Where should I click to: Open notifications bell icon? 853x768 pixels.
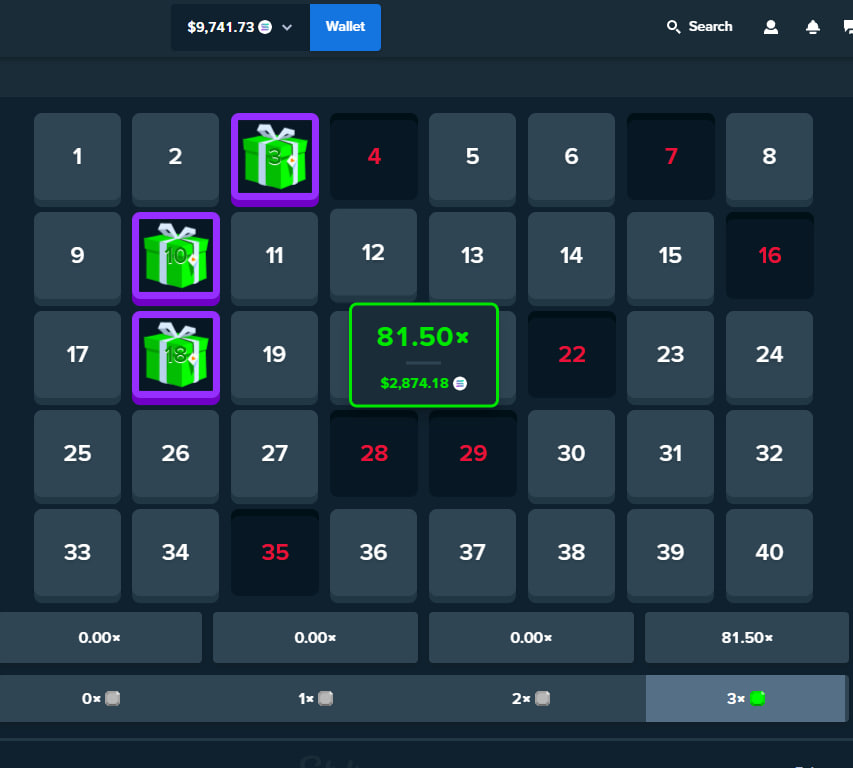[x=812, y=27]
